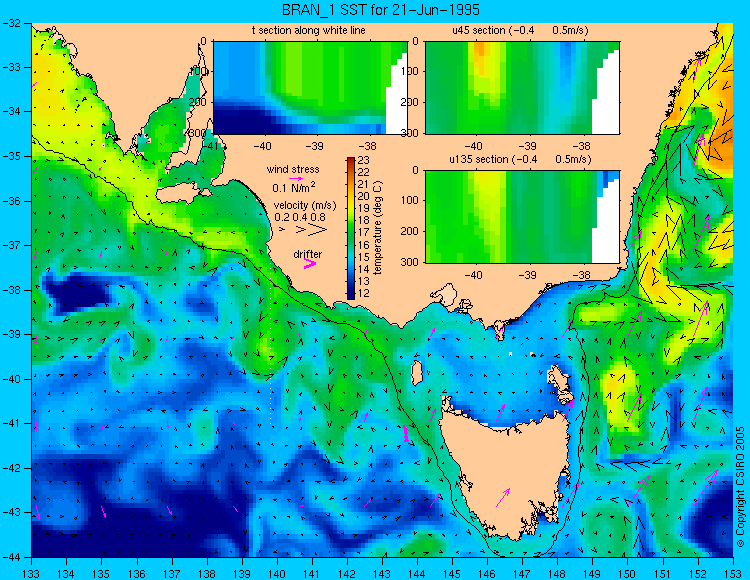Click the -40 tick under u45 section
Screen dimensions: 750x580
tap(474, 145)
